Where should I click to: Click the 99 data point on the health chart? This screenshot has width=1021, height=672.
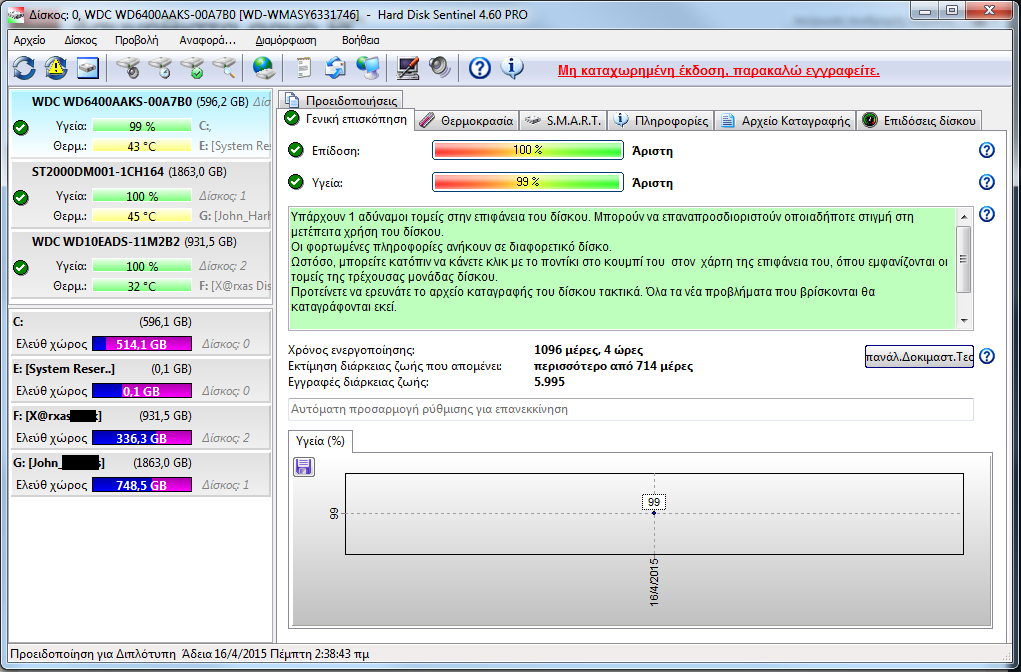point(654,513)
